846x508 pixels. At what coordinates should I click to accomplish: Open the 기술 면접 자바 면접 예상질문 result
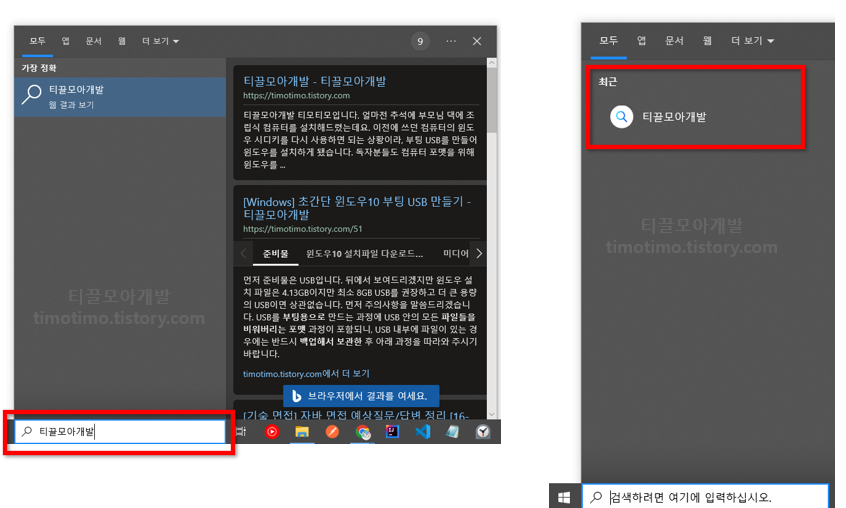pyautogui.click(x=356, y=414)
